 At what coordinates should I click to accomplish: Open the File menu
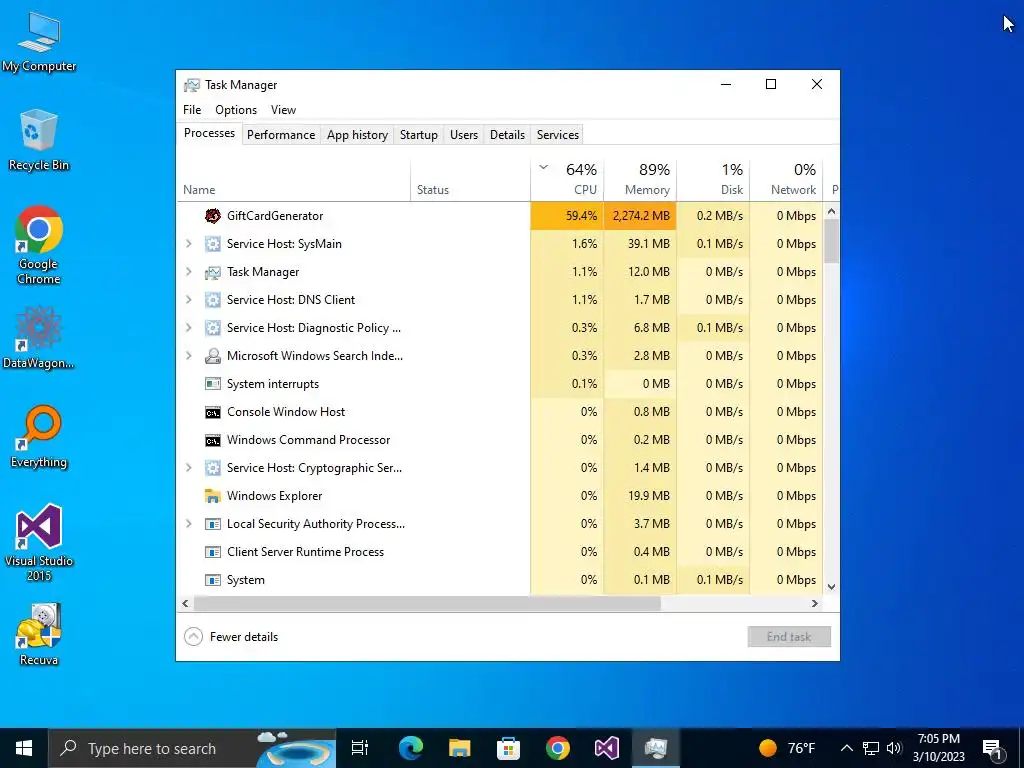click(192, 110)
